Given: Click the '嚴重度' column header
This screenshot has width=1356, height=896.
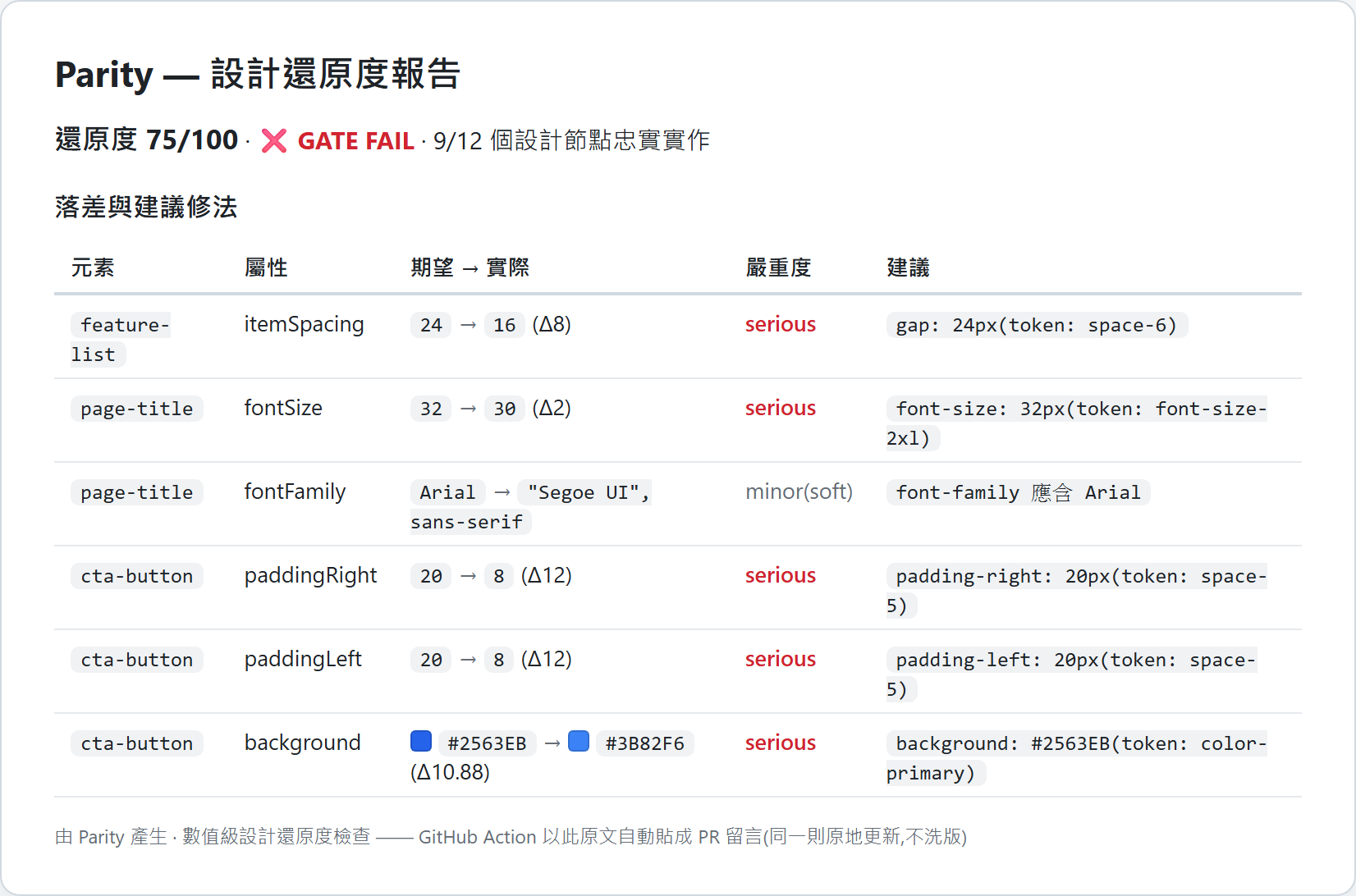Looking at the screenshot, I should point(778,267).
